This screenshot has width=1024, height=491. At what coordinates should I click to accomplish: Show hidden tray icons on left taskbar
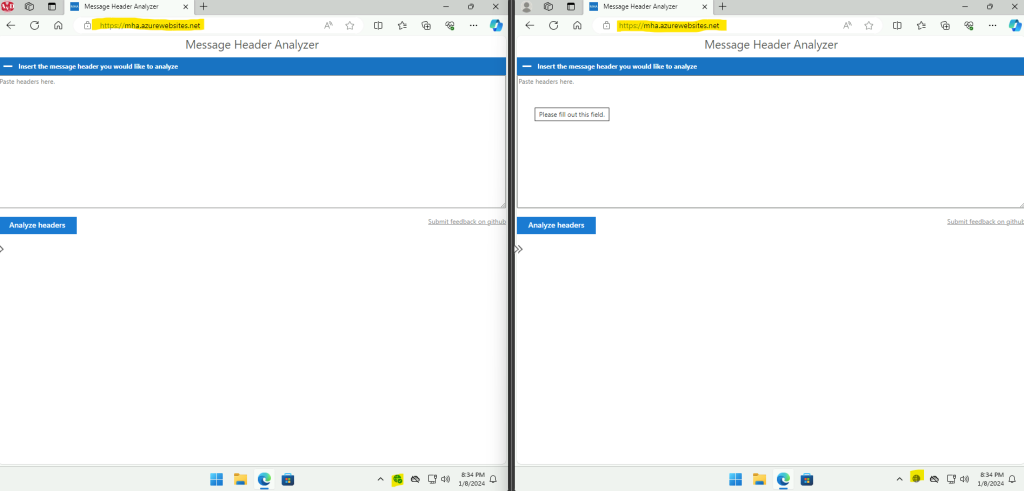[381, 479]
